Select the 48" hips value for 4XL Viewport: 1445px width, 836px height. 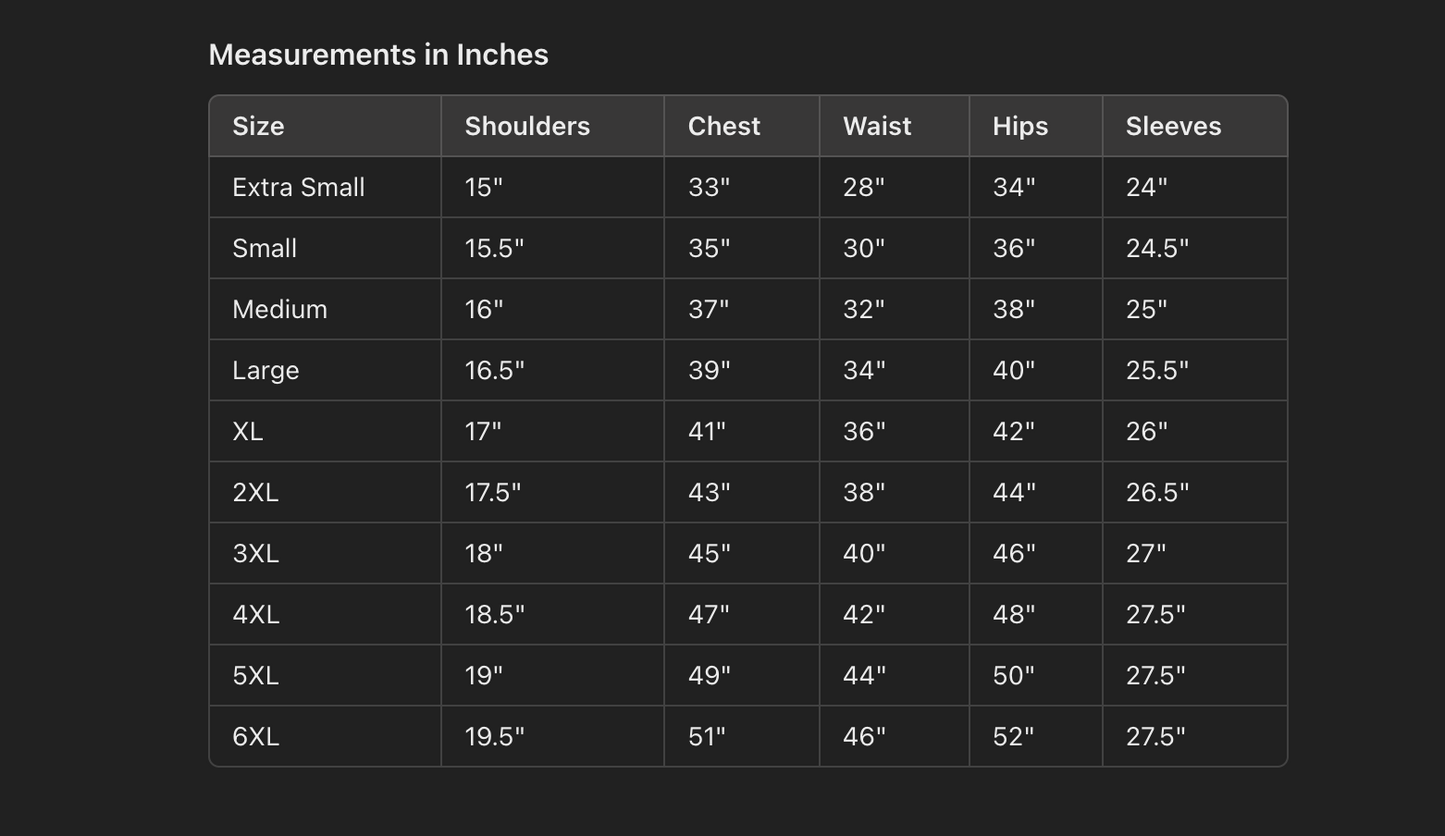1013,614
